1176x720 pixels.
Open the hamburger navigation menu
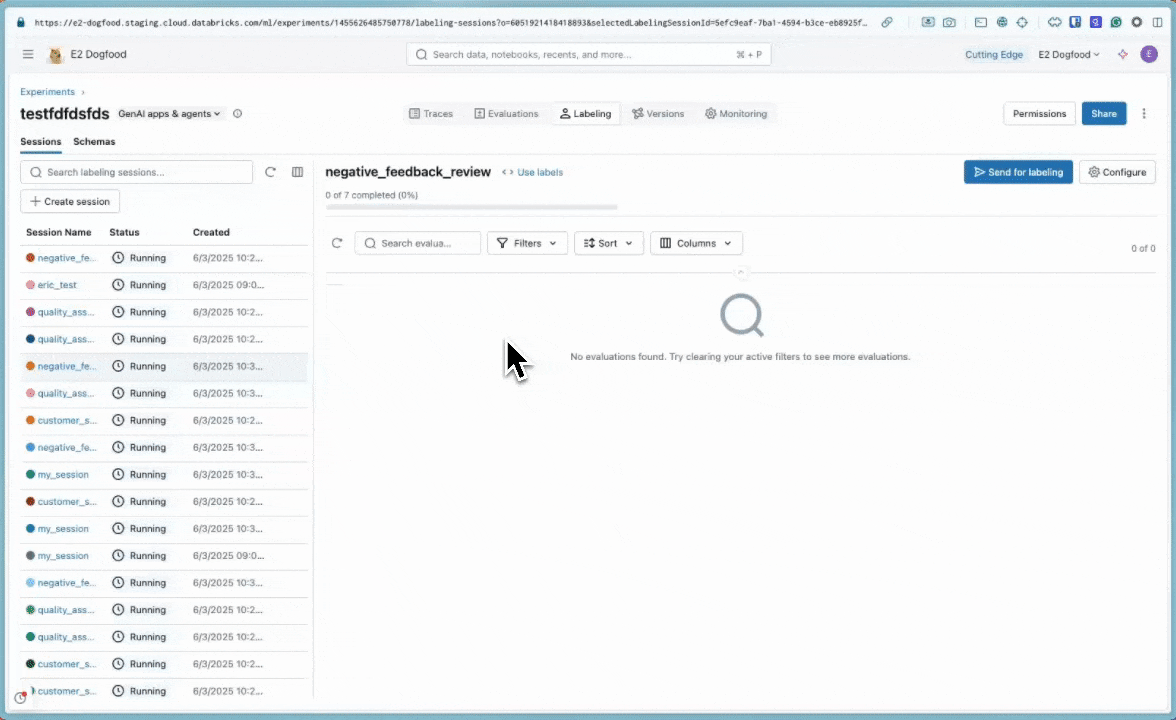[28, 54]
